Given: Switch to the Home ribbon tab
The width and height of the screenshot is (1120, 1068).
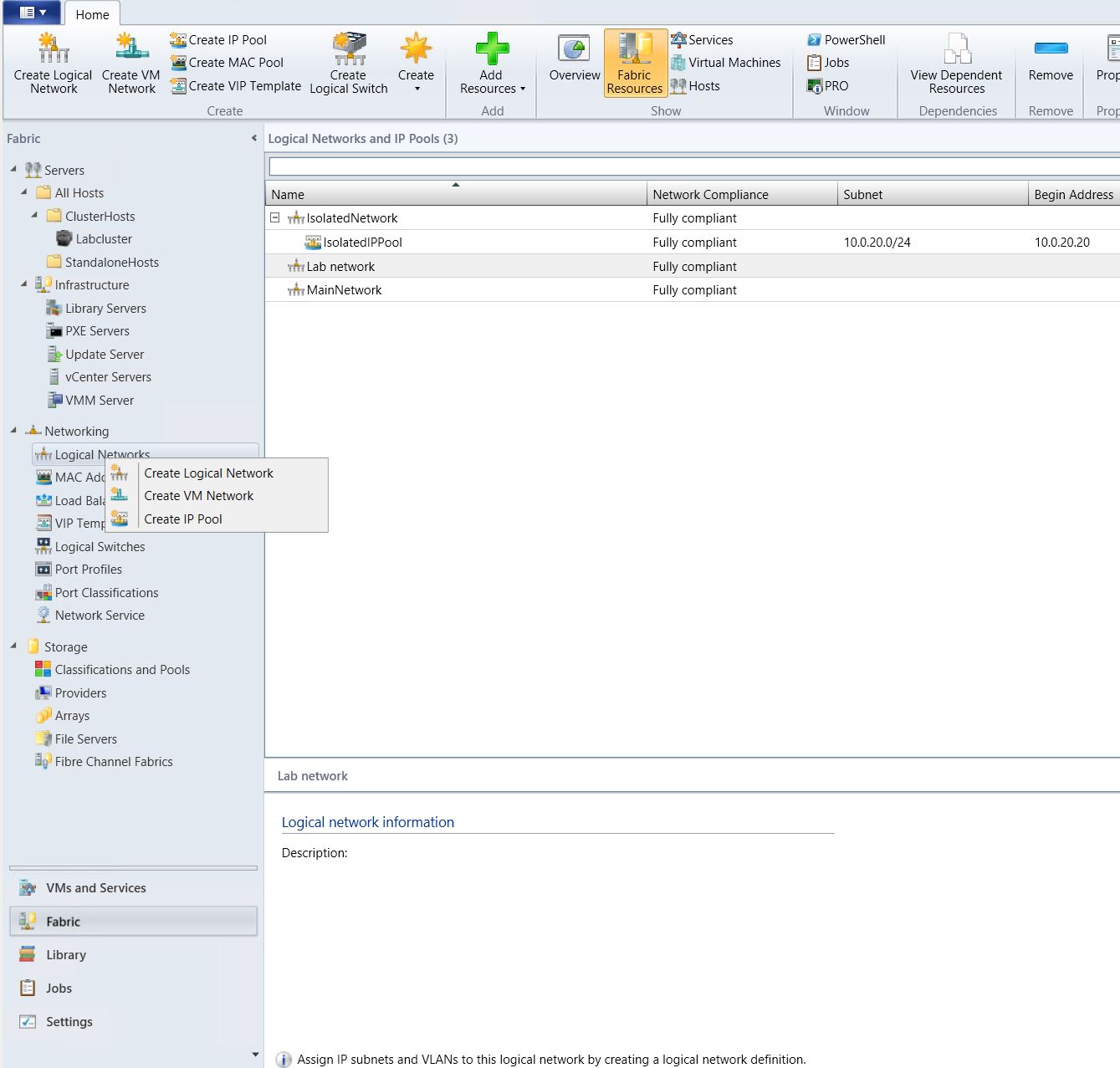Looking at the screenshot, I should pyautogui.click(x=92, y=14).
